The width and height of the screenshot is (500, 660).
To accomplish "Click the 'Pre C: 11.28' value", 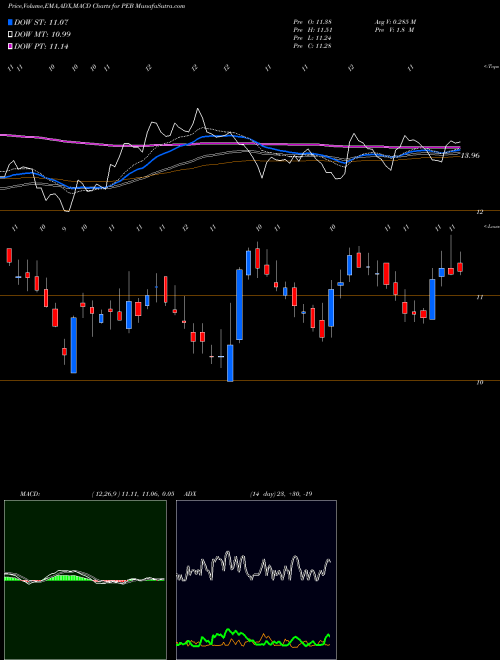I will tap(313, 46).
